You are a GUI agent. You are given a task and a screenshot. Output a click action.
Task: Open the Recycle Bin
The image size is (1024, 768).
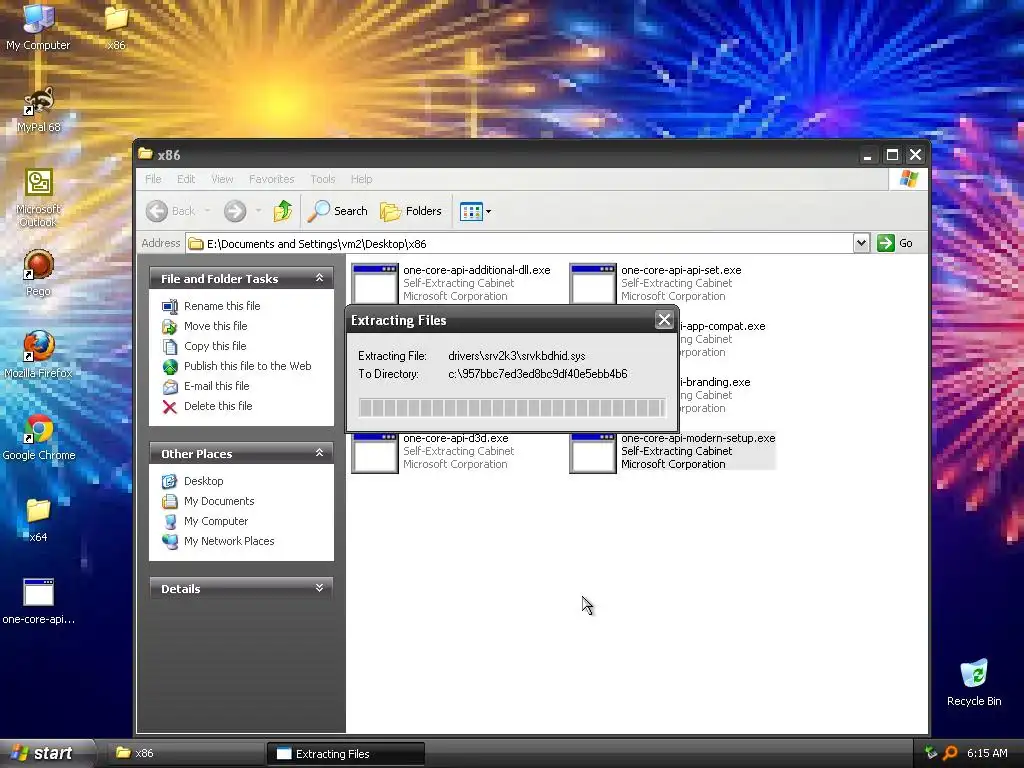point(974,683)
